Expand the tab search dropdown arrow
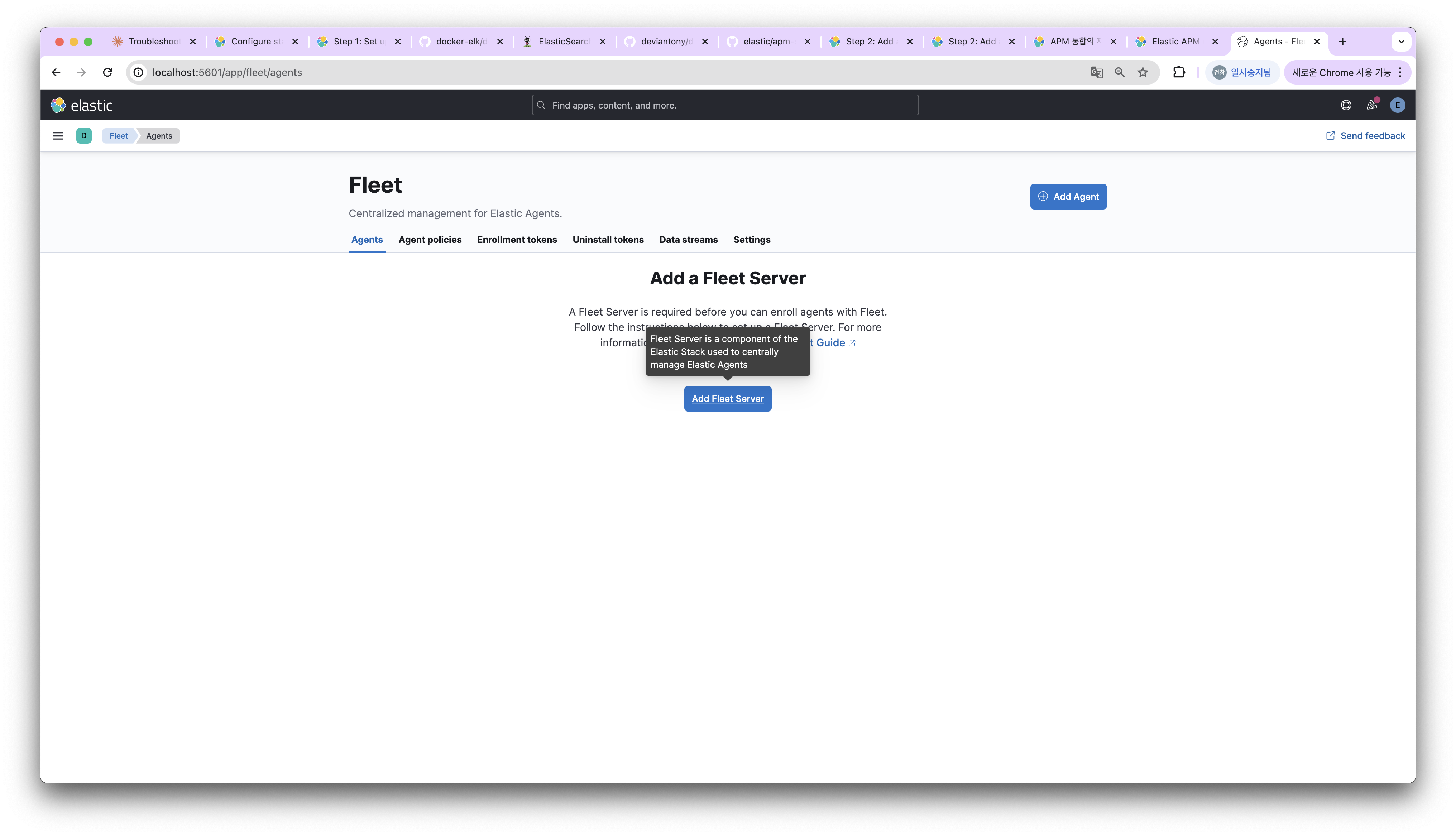 [1402, 41]
